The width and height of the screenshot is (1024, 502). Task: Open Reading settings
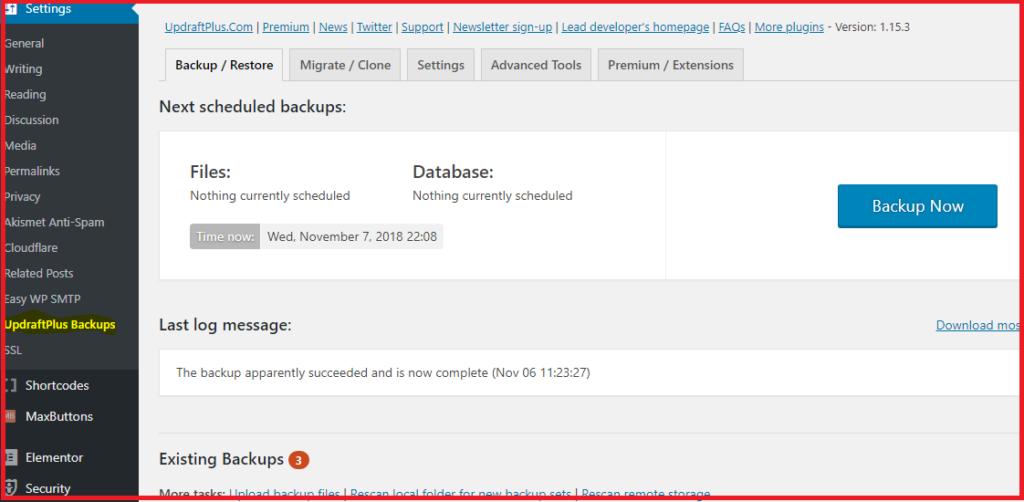tap(25, 95)
